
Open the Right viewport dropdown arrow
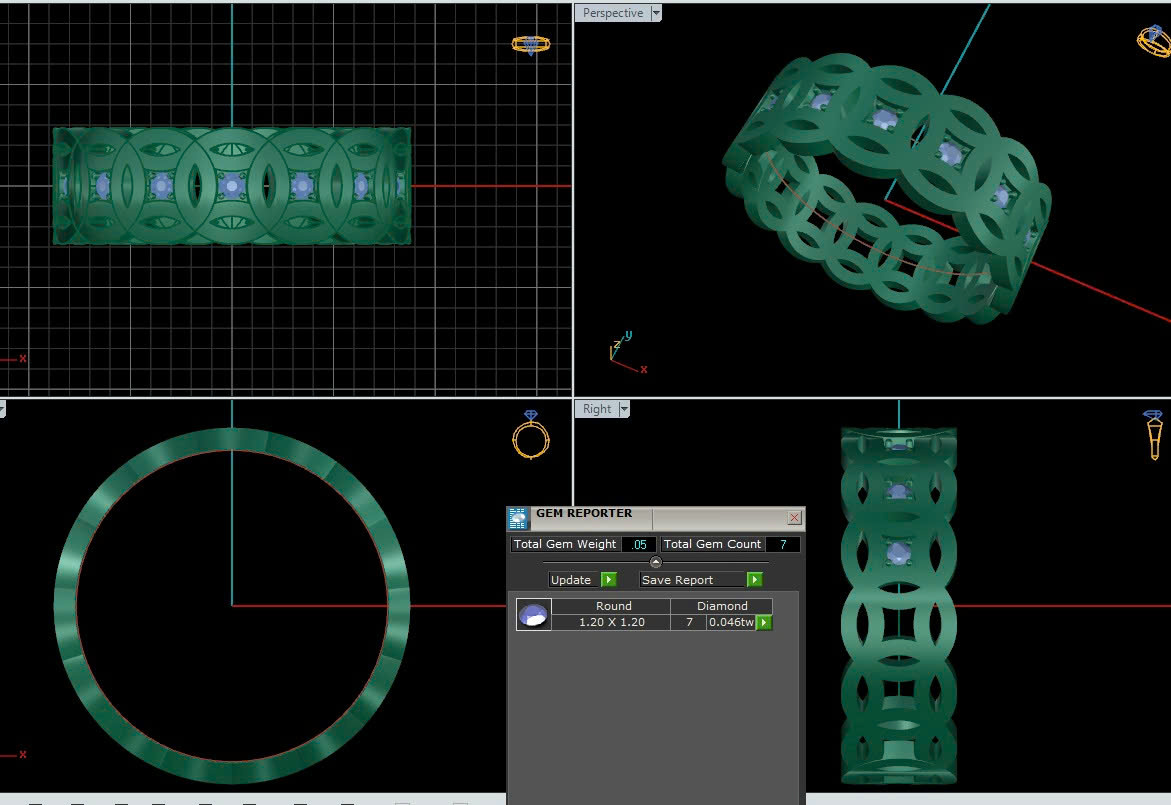(x=624, y=409)
